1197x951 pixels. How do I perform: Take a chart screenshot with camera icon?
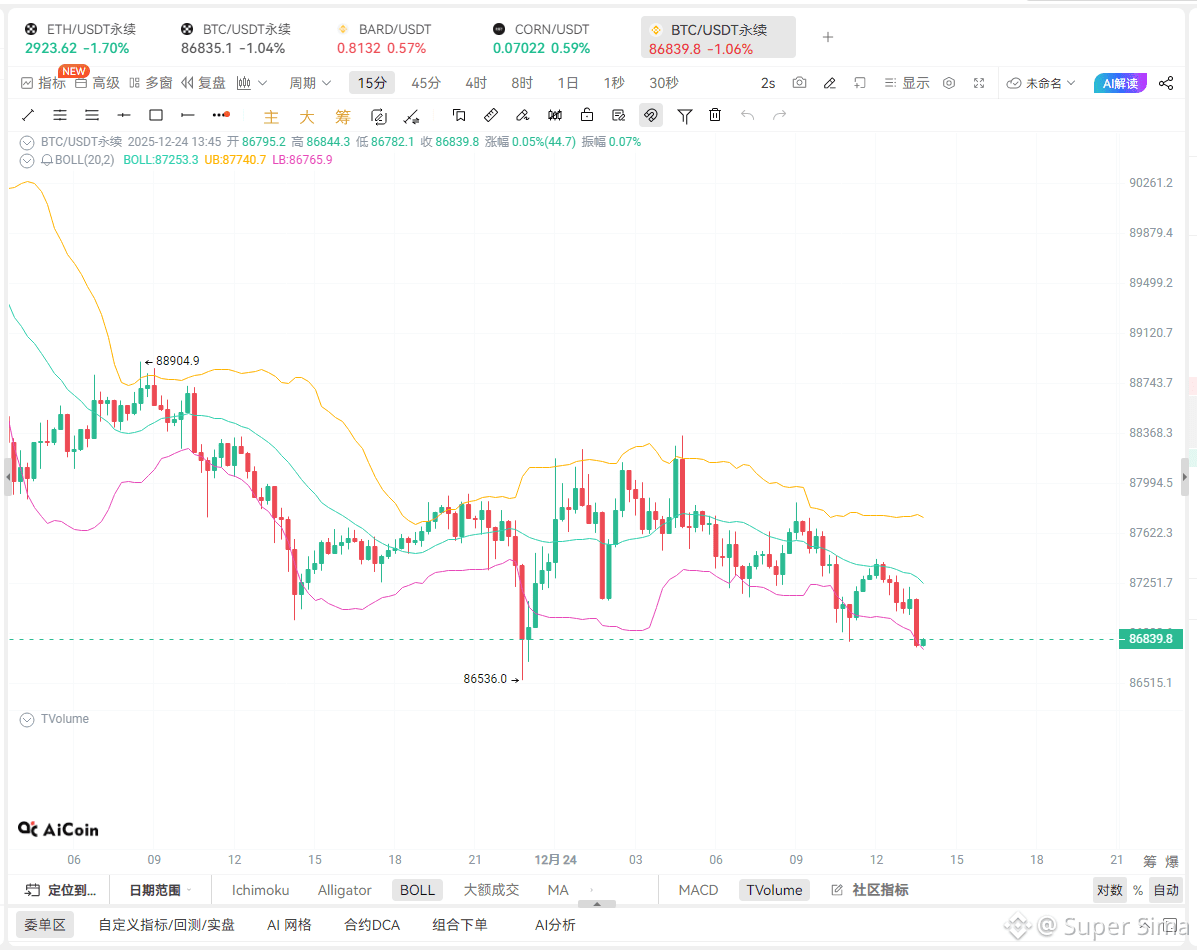[799, 82]
